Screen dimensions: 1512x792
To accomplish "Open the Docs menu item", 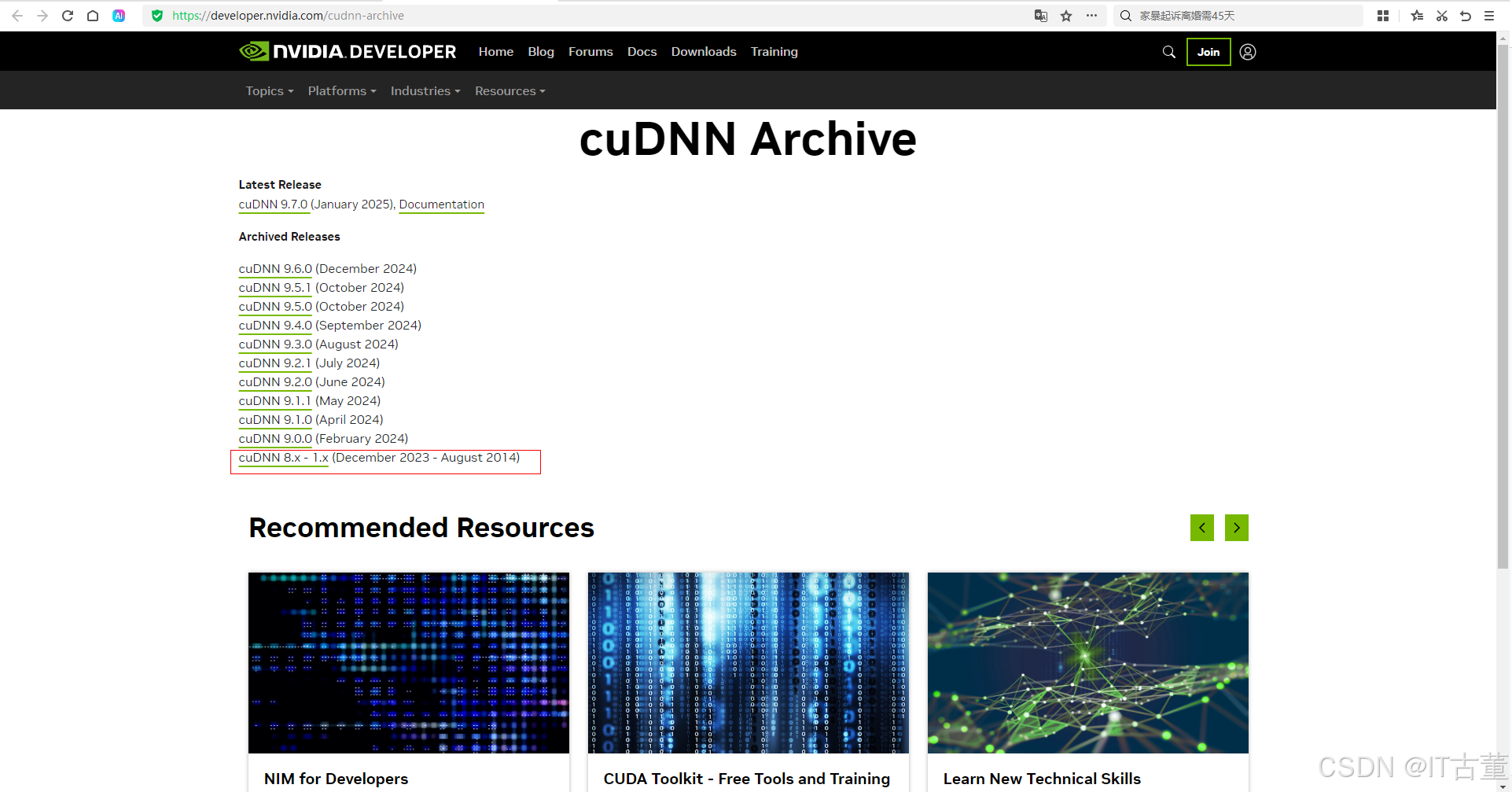I will (x=642, y=52).
